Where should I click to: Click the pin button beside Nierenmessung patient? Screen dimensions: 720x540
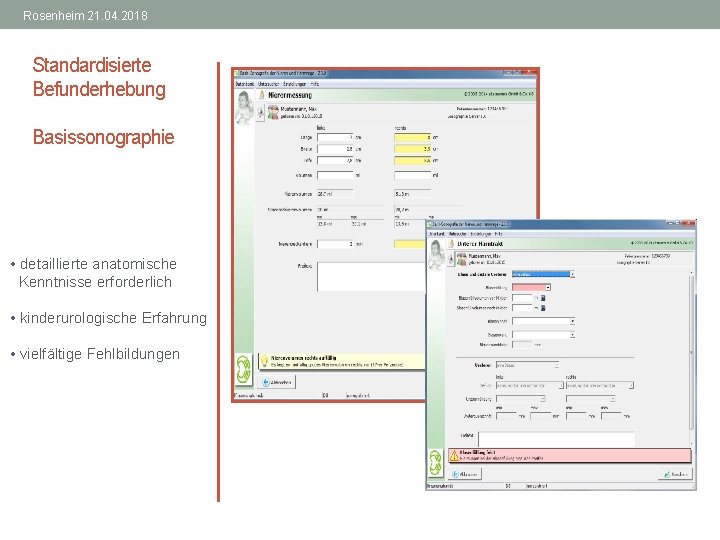pyautogui.click(x=260, y=112)
